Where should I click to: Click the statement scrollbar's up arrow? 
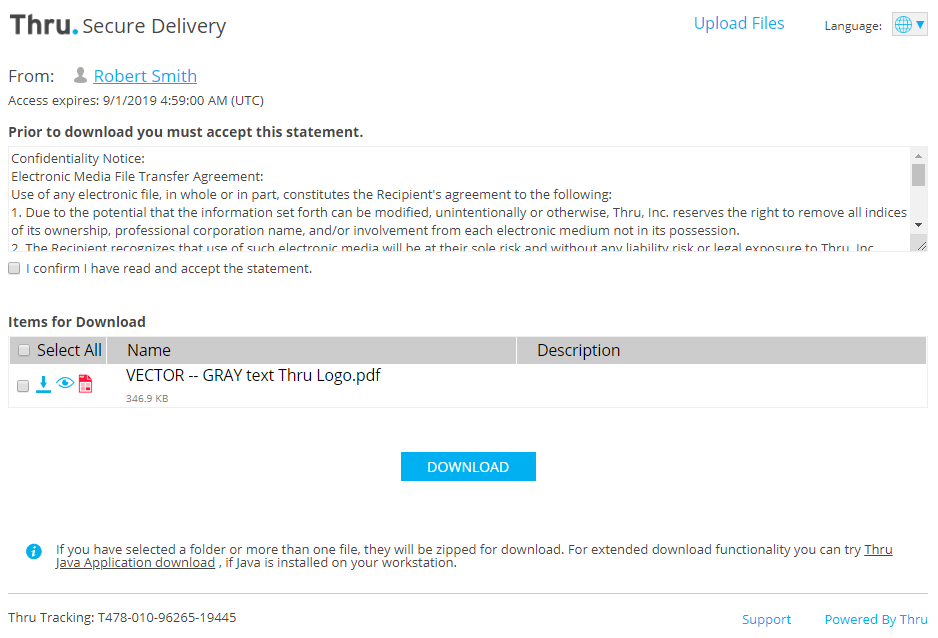coord(919,156)
